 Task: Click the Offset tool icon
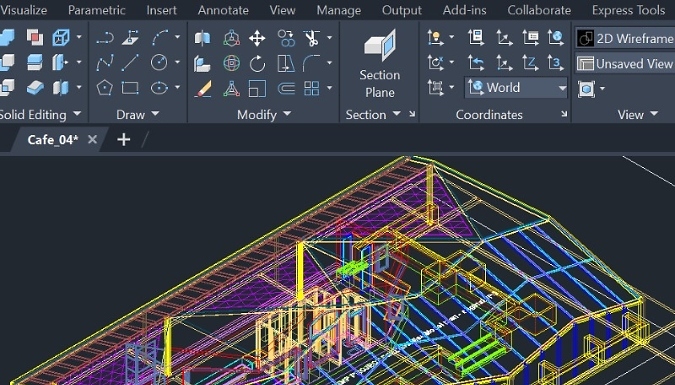[286, 88]
